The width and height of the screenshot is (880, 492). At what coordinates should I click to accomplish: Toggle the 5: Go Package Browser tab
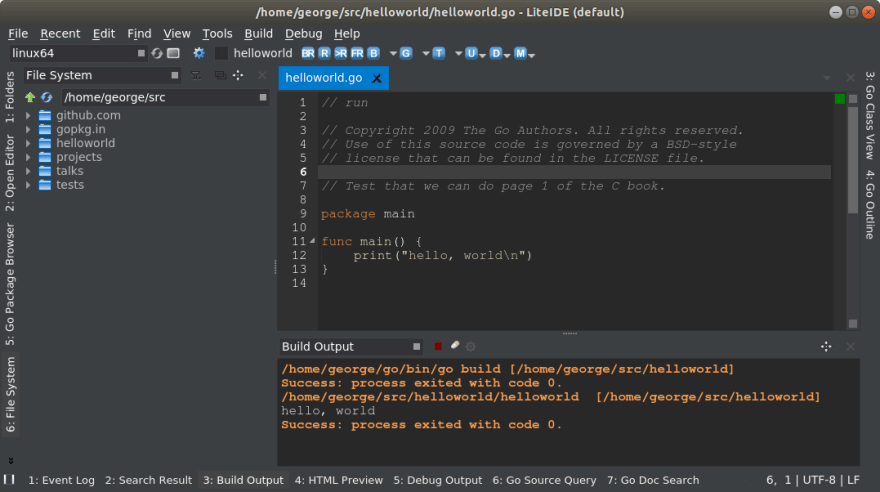tap(10, 284)
